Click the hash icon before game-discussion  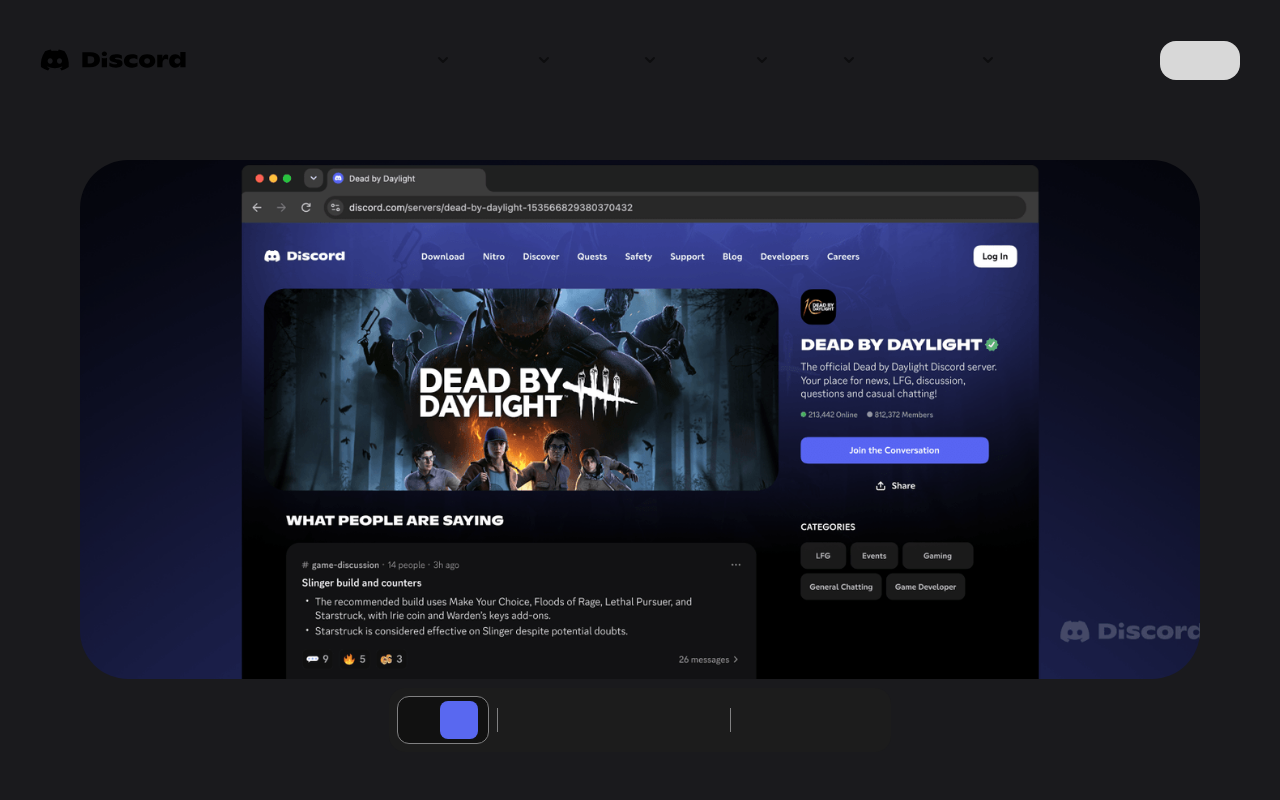(305, 565)
